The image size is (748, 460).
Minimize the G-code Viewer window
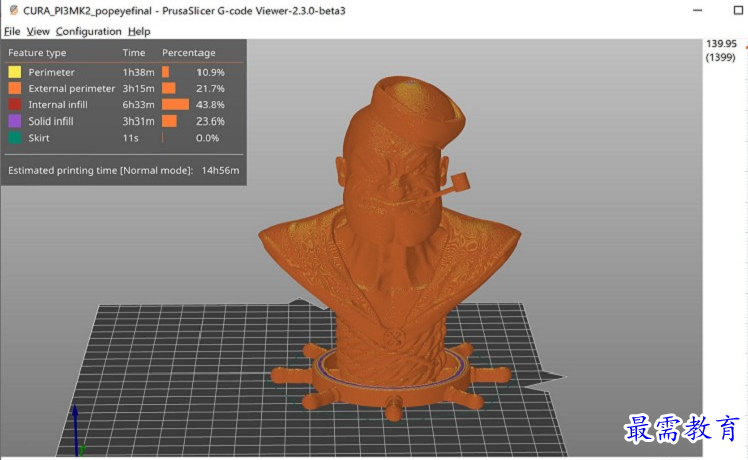tap(697, 10)
